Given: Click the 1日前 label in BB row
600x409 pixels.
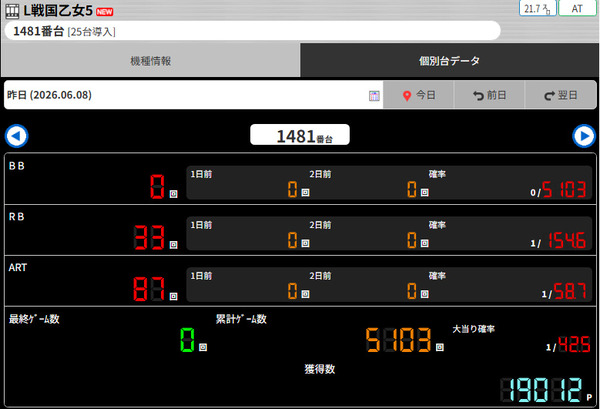Looking at the screenshot, I should [201, 174].
